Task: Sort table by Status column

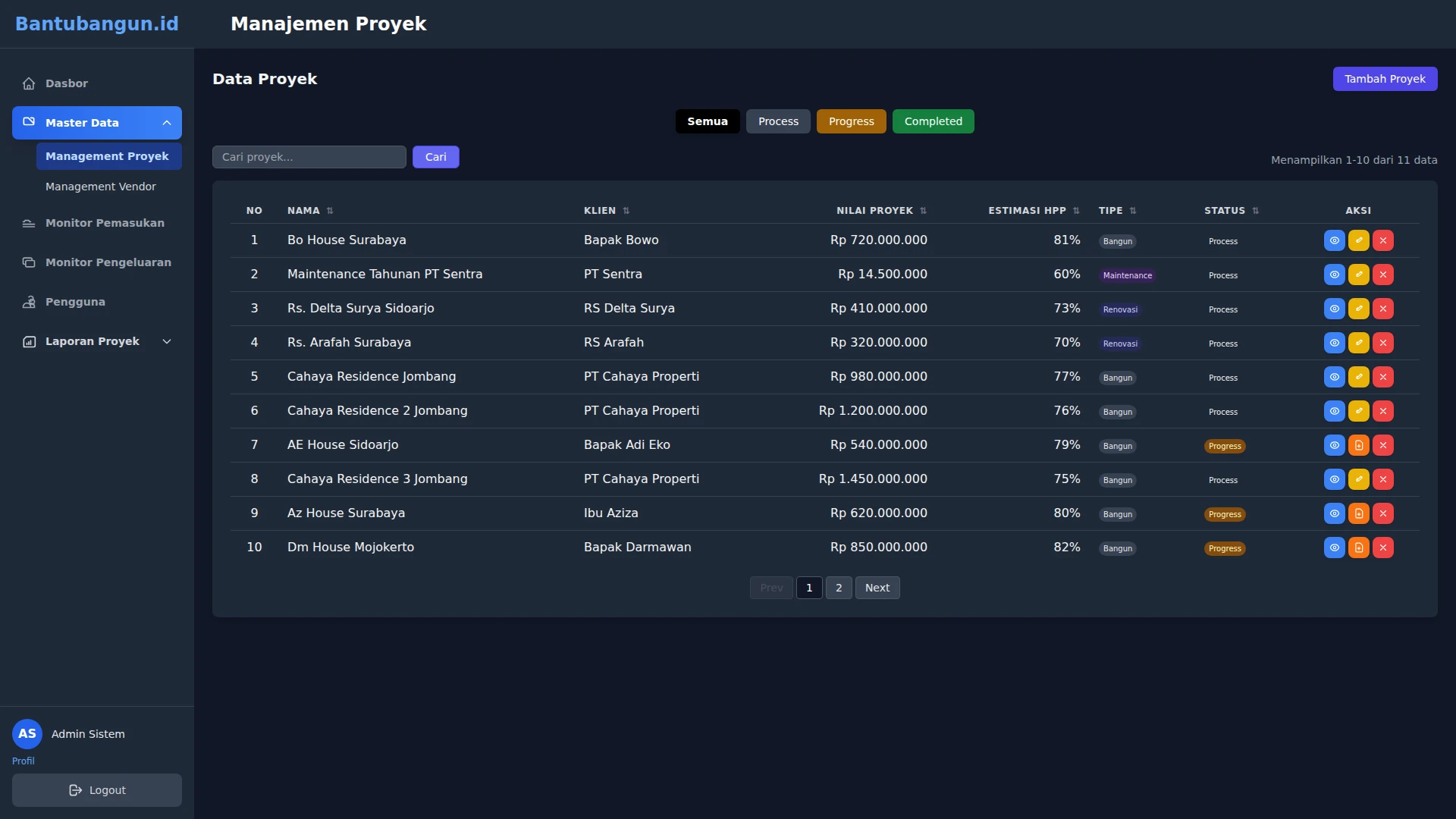Action: (x=1232, y=211)
